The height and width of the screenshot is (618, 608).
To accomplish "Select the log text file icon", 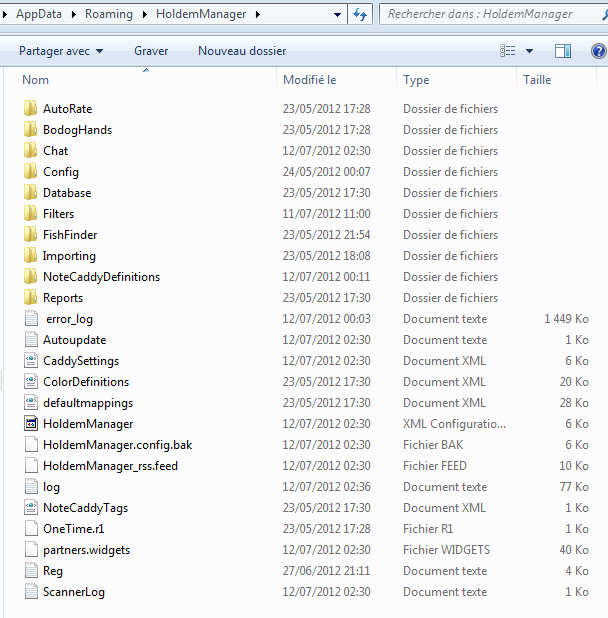I will (31, 486).
